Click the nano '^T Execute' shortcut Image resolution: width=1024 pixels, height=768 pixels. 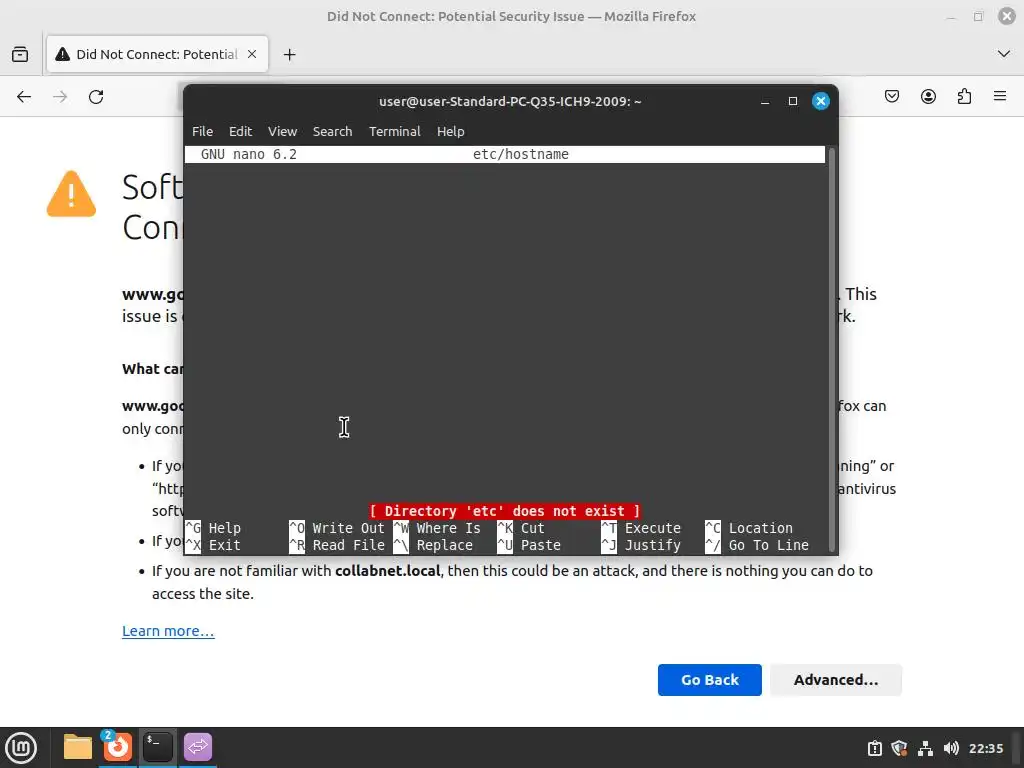click(x=641, y=528)
